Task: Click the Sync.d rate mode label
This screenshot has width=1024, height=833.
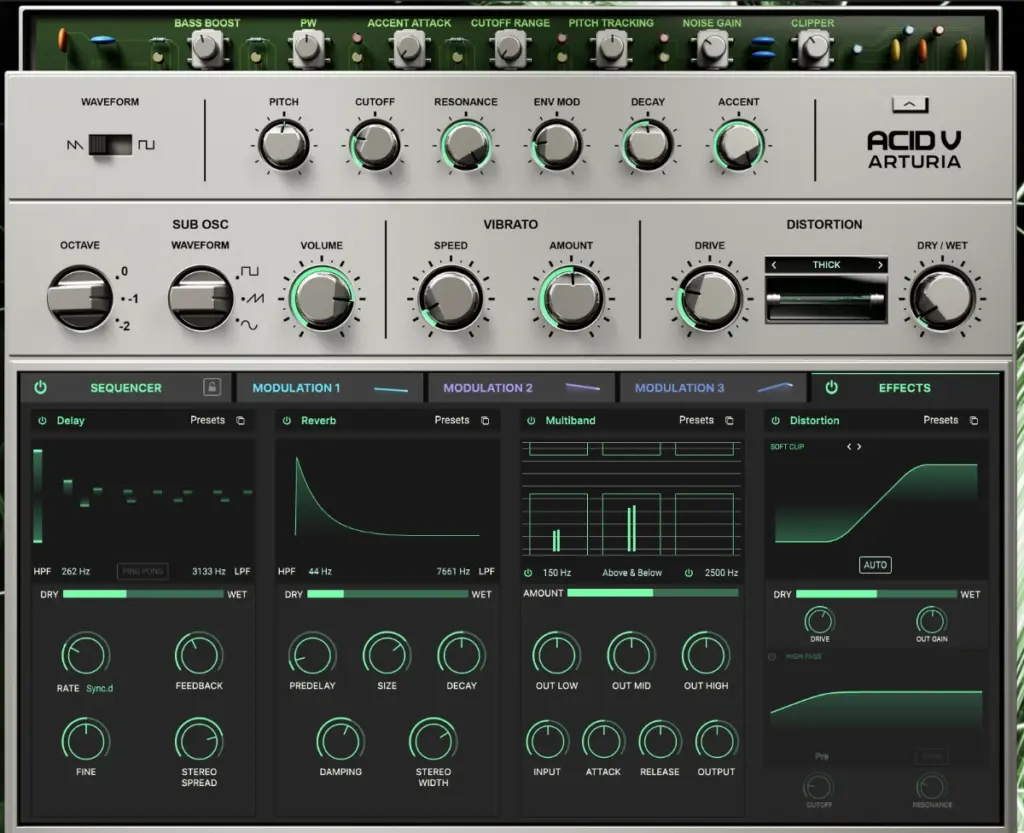Action: [x=99, y=688]
